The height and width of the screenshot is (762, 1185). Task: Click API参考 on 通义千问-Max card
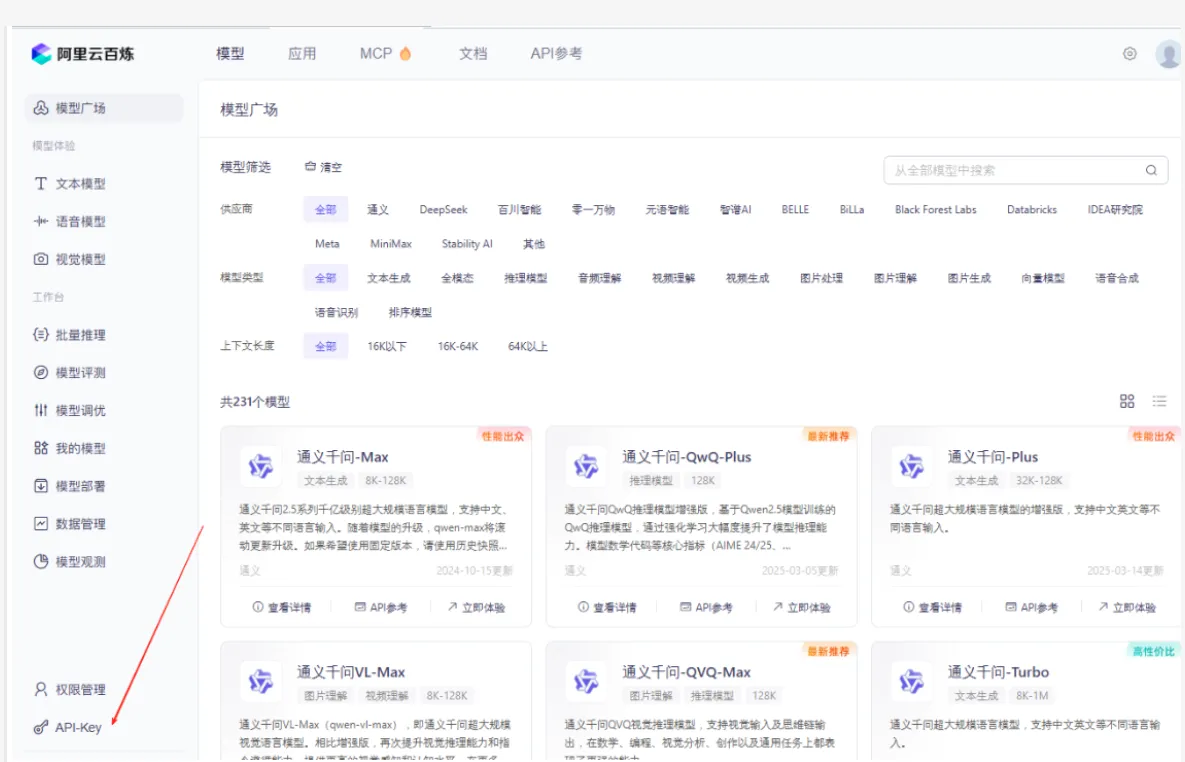coord(381,607)
